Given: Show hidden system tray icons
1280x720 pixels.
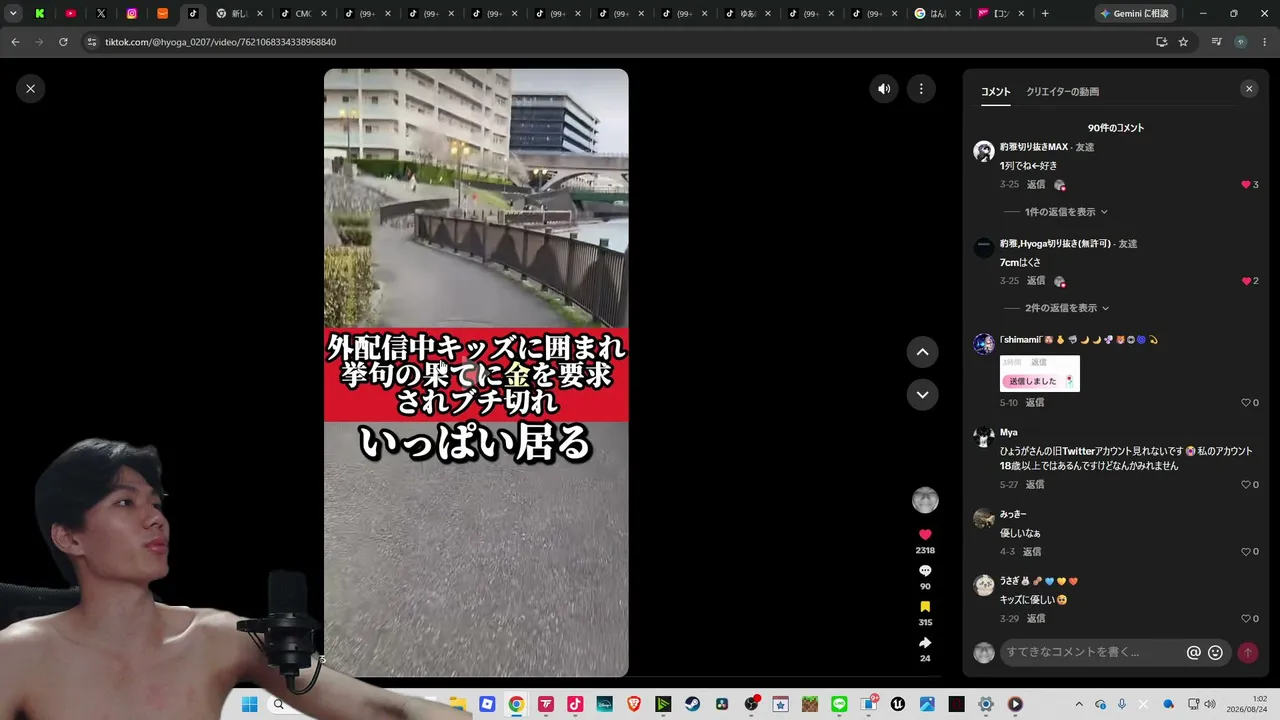Looking at the screenshot, I should point(1079,704).
